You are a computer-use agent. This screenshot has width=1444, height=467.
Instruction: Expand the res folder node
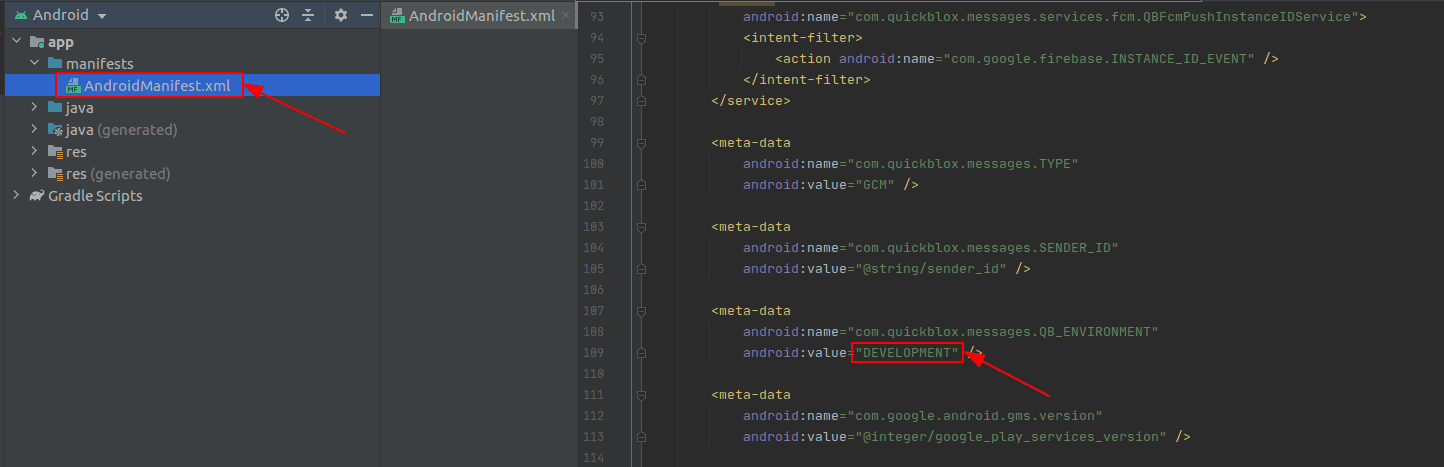coord(35,152)
